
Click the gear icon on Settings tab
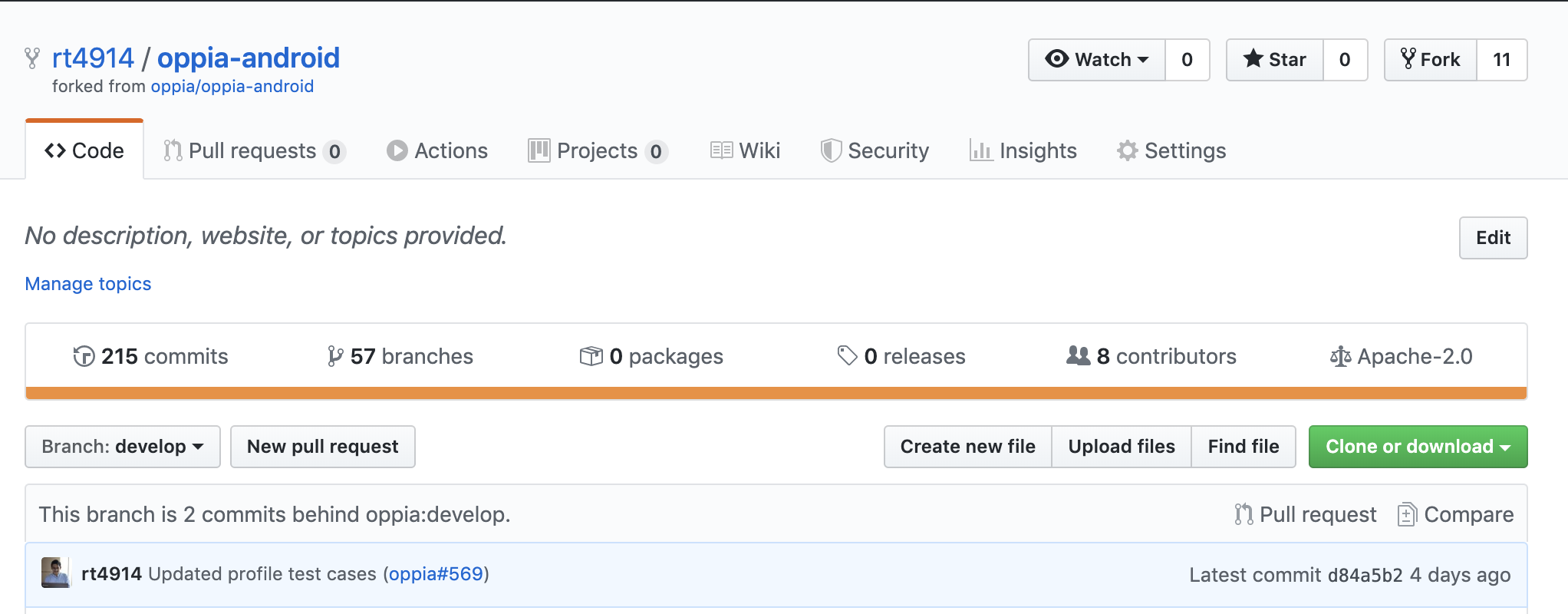pyautogui.click(x=1128, y=150)
